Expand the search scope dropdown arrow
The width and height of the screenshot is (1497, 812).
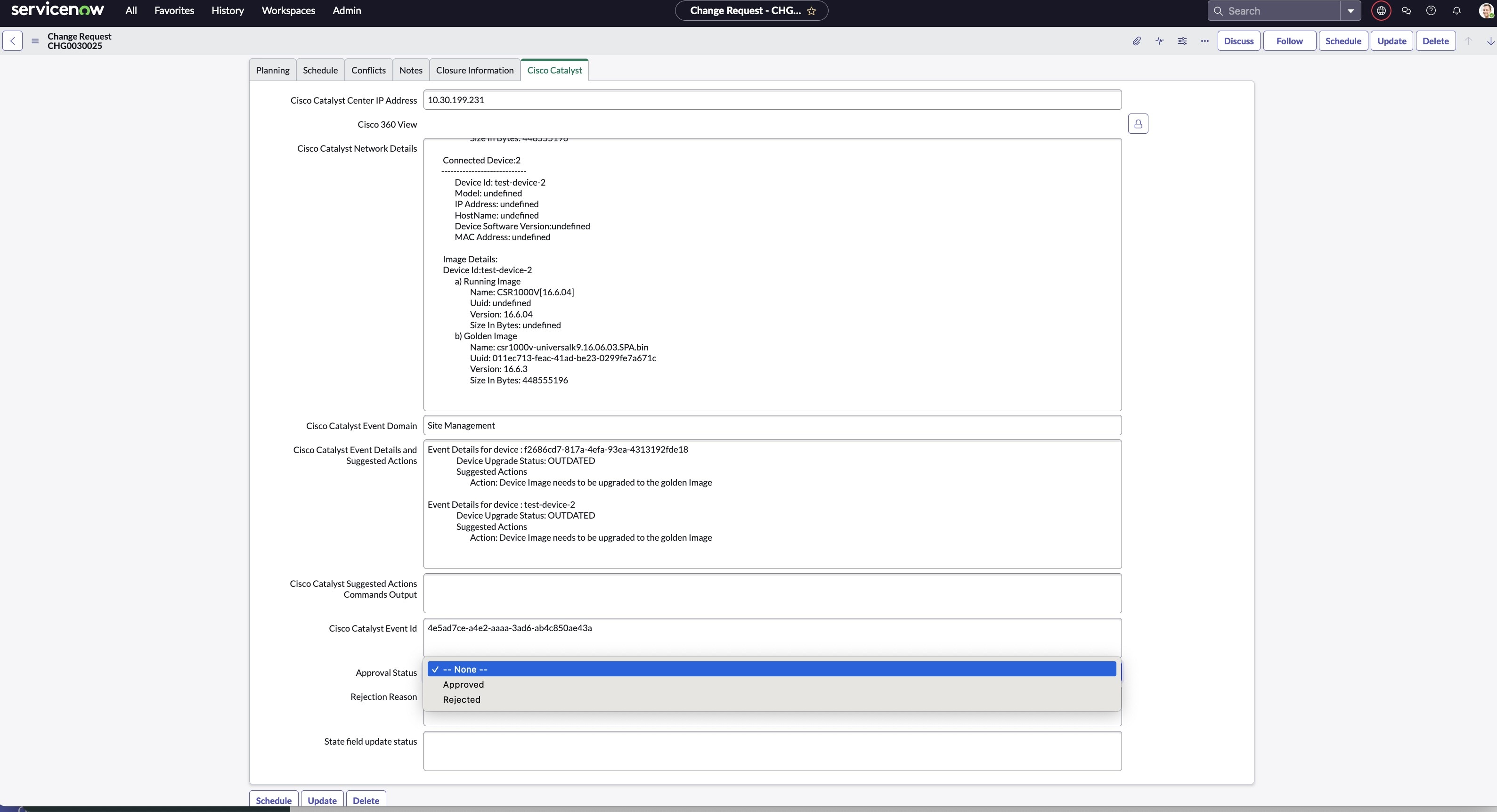(x=1351, y=10)
